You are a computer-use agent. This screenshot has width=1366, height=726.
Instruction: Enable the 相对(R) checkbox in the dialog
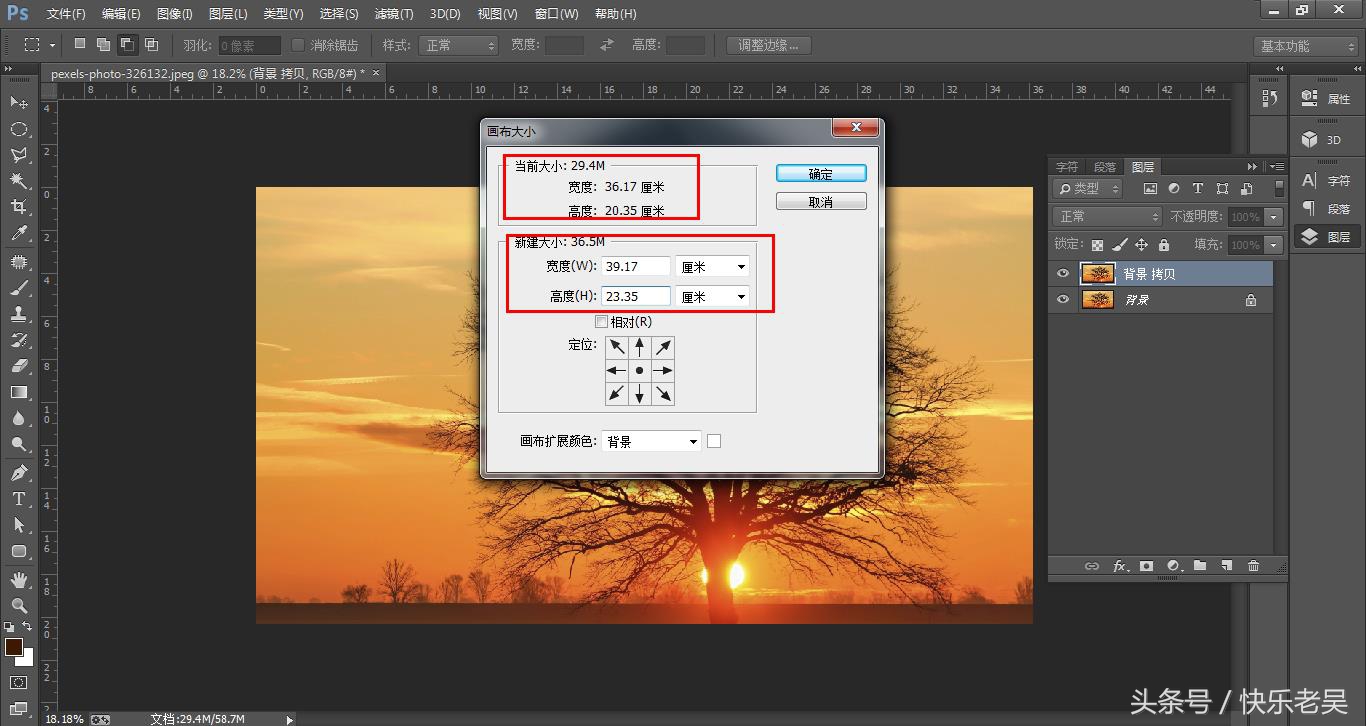[602, 321]
